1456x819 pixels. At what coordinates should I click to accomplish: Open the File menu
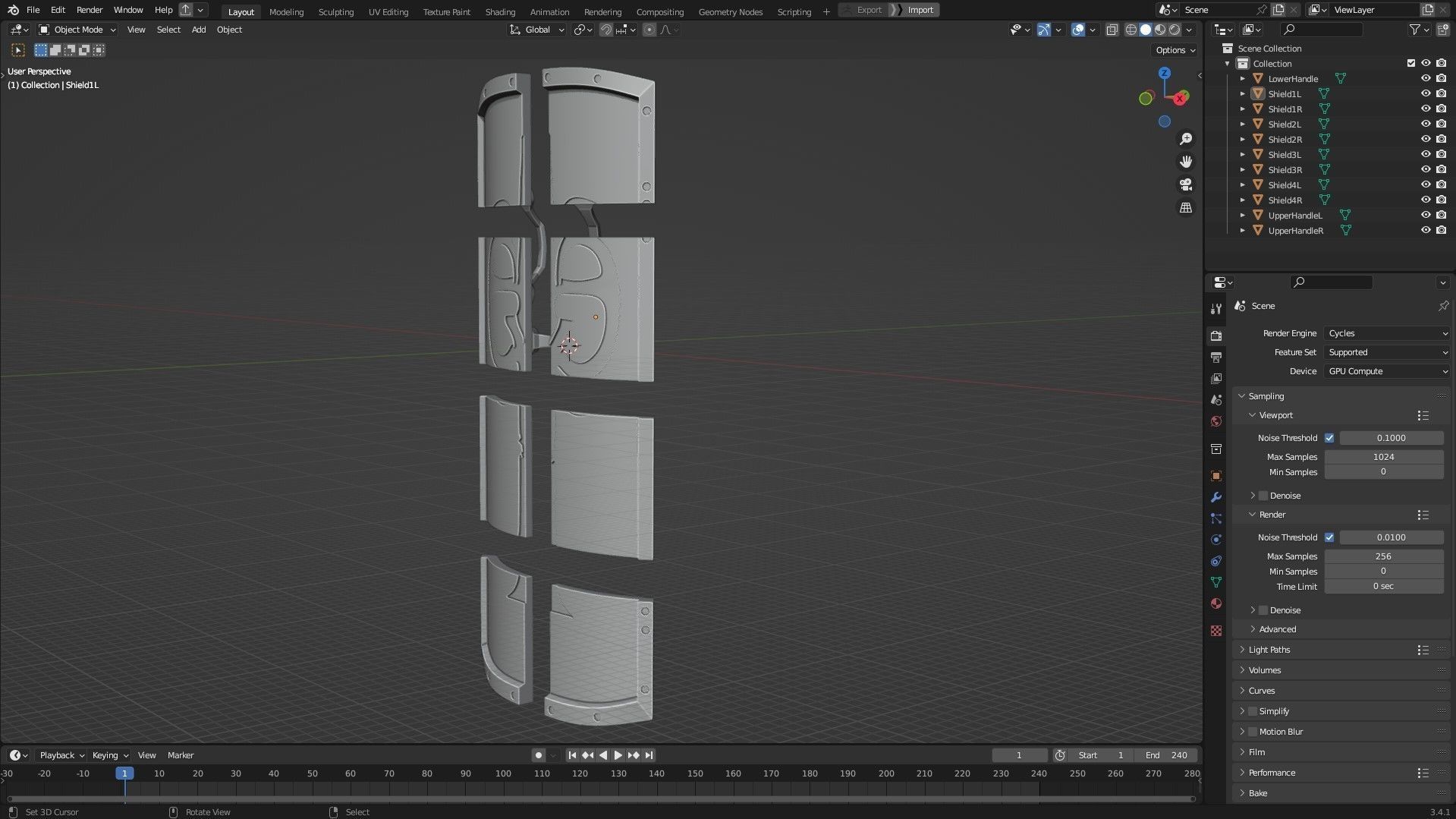(33, 10)
